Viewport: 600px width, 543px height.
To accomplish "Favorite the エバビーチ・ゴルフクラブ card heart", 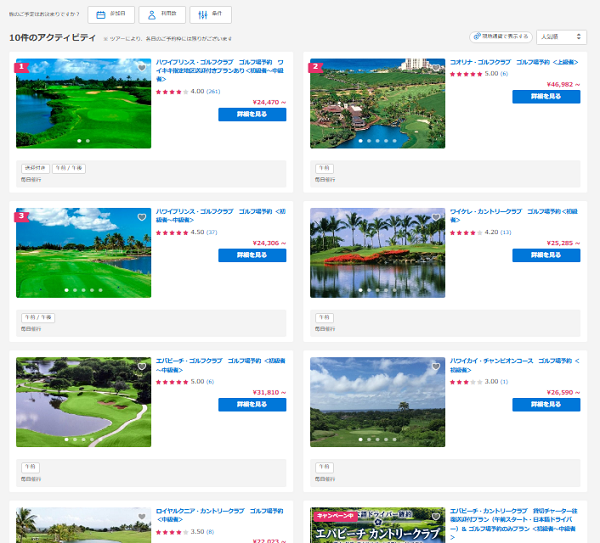I will (142, 367).
